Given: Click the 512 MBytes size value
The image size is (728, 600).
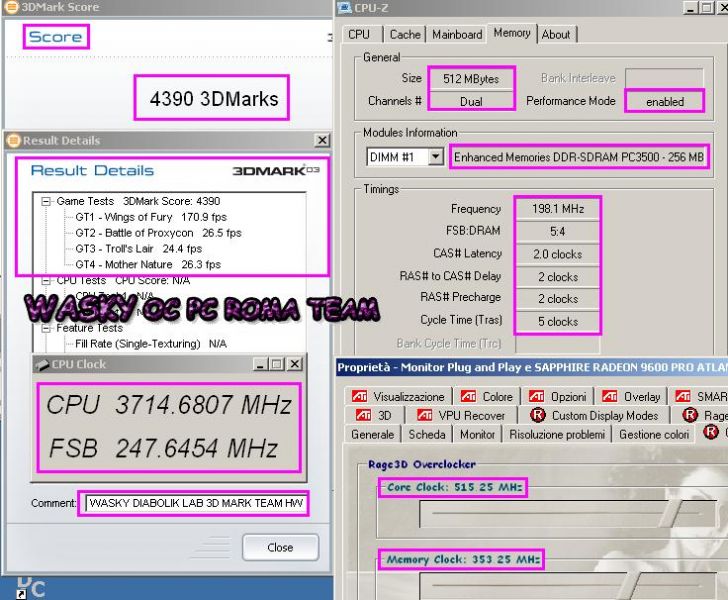Looking at the screenshot, I should click(471, 79).
